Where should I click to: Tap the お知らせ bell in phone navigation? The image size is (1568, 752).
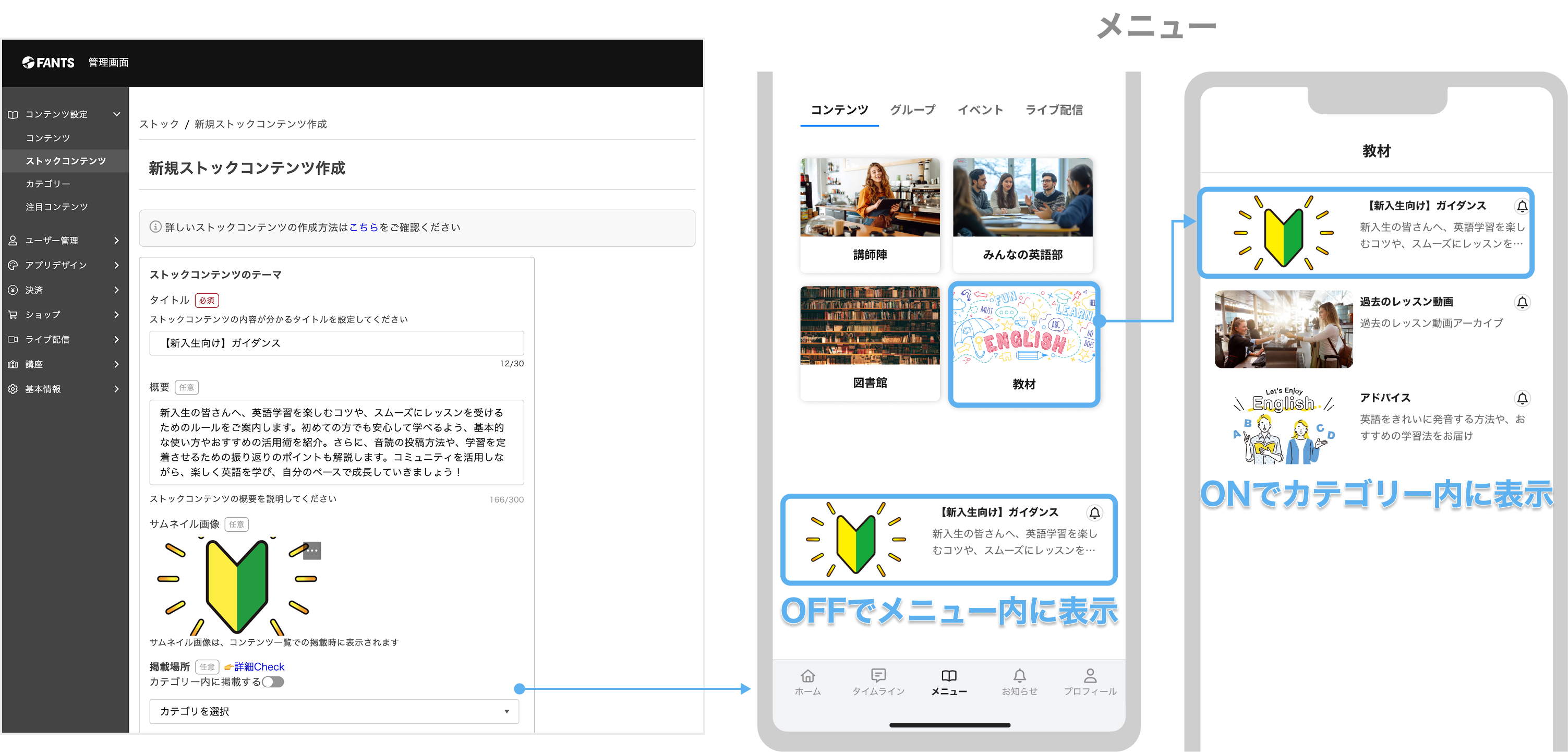tap(1020, 676)
